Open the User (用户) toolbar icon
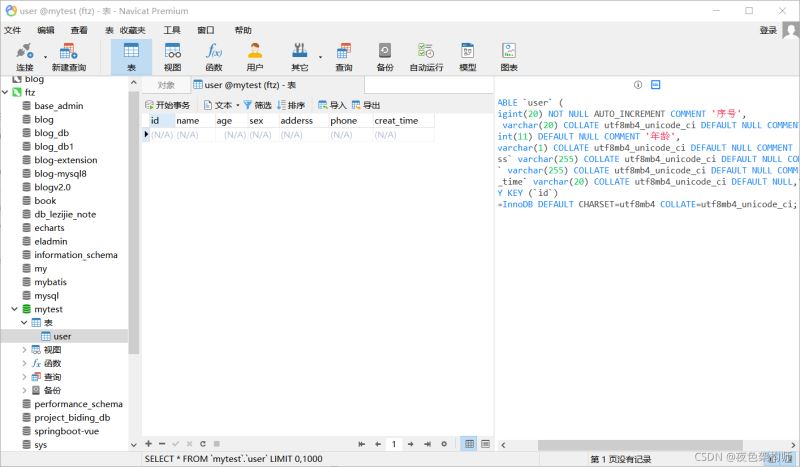The image size is (800, 467). click(x=255, y=57)
